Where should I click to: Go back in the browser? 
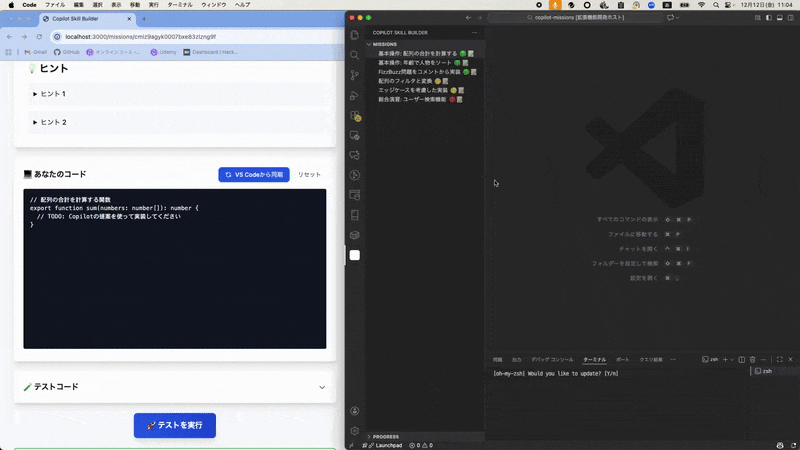[9, 37]
